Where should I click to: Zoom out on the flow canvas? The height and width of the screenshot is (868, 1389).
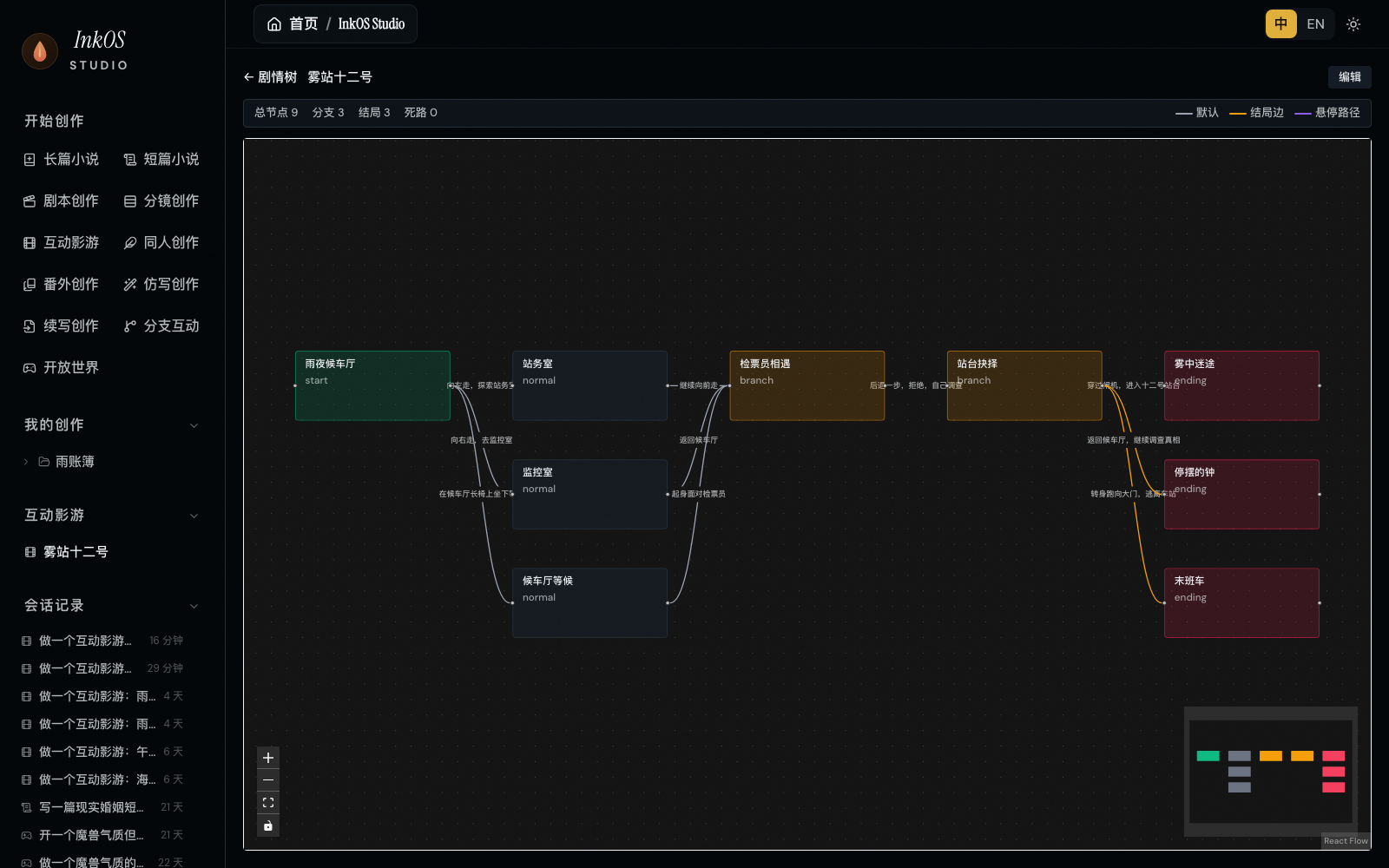[268, 780]
